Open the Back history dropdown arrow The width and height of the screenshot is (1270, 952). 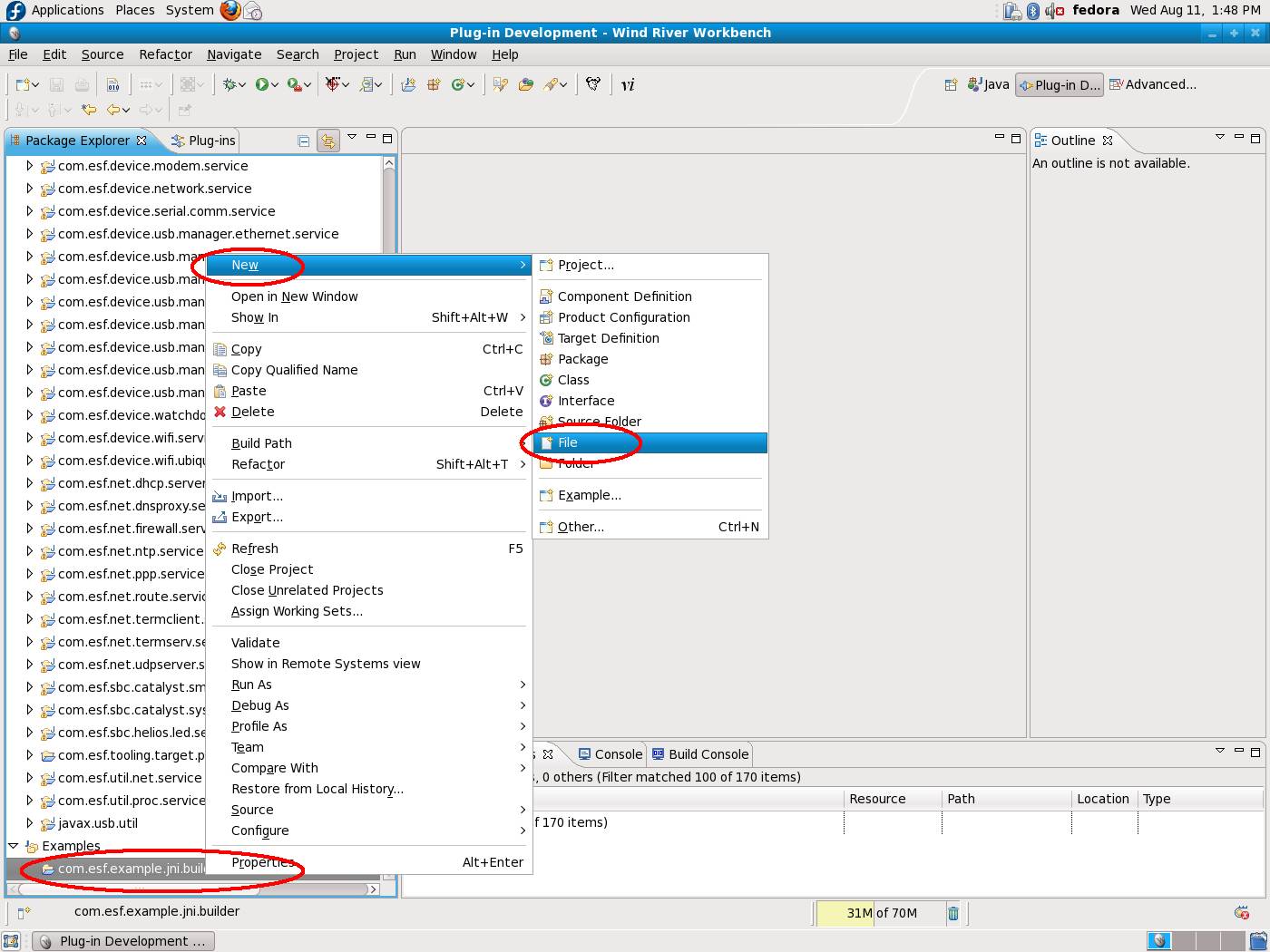[x=126, y=111]
